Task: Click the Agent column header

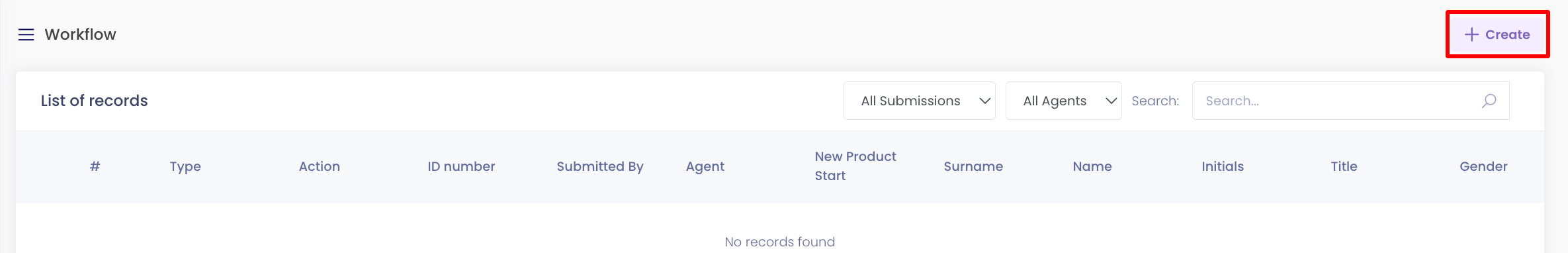Action: (705, 167)
